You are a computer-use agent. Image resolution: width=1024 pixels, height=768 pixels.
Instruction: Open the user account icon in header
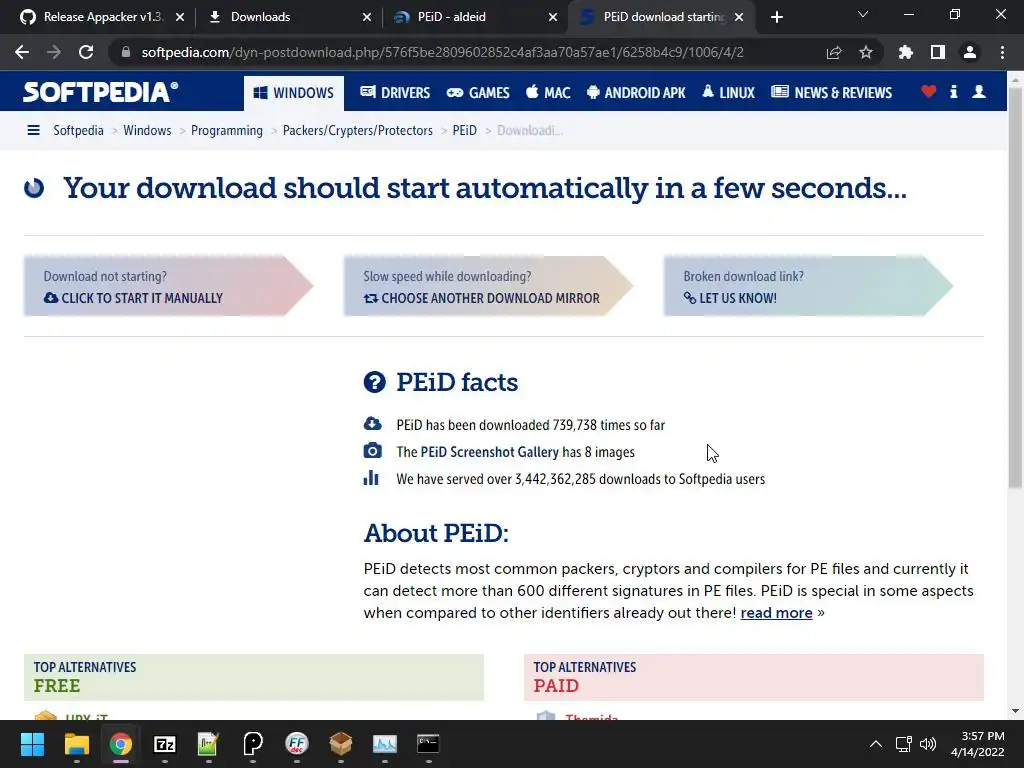(x=979, y=91)
